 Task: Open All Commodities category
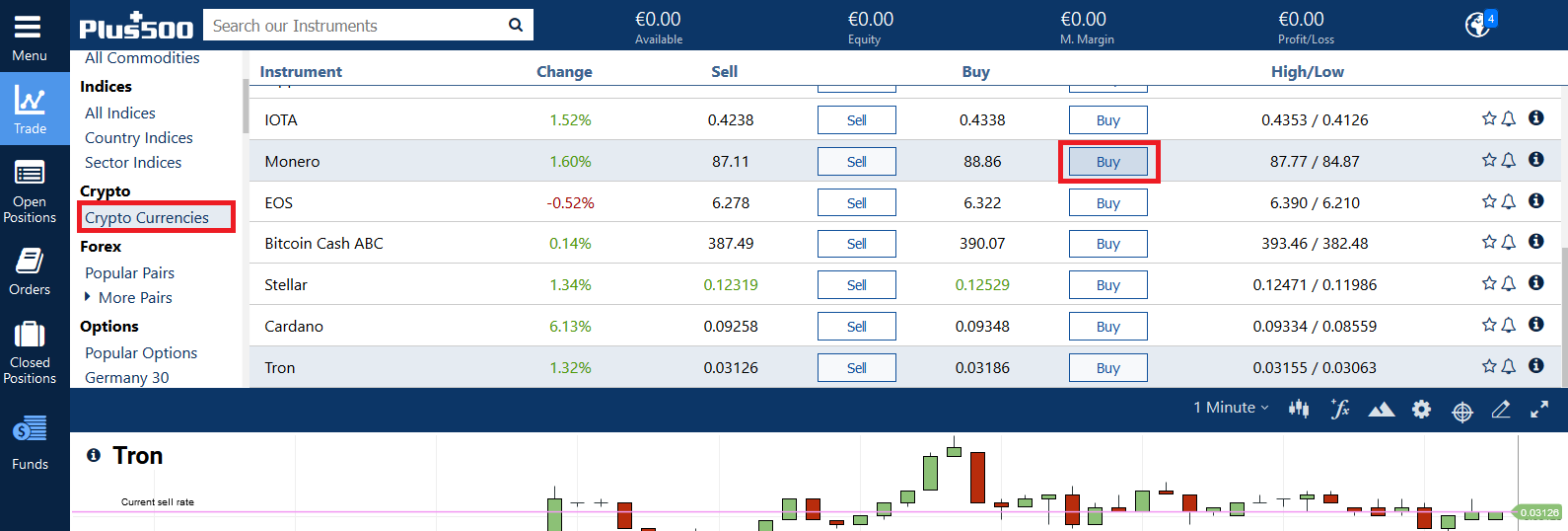pos(142,58)
